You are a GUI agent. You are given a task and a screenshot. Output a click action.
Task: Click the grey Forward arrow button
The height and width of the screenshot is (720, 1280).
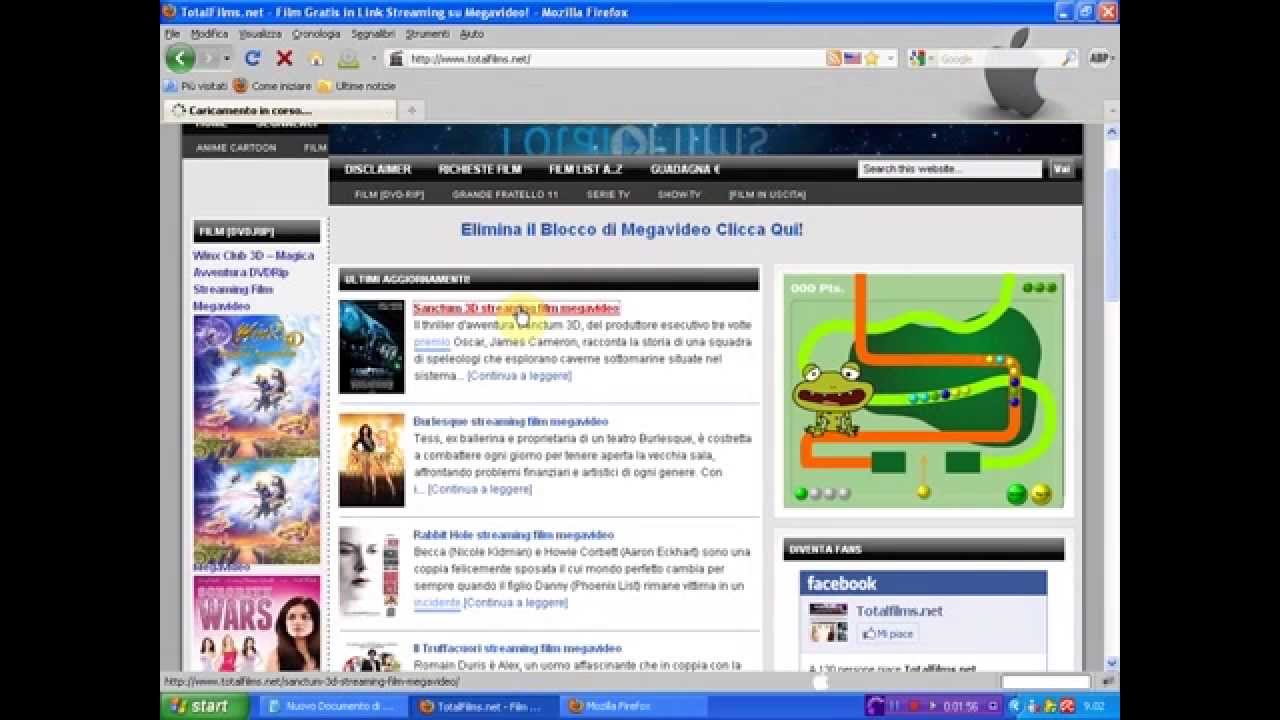point(208,58)
